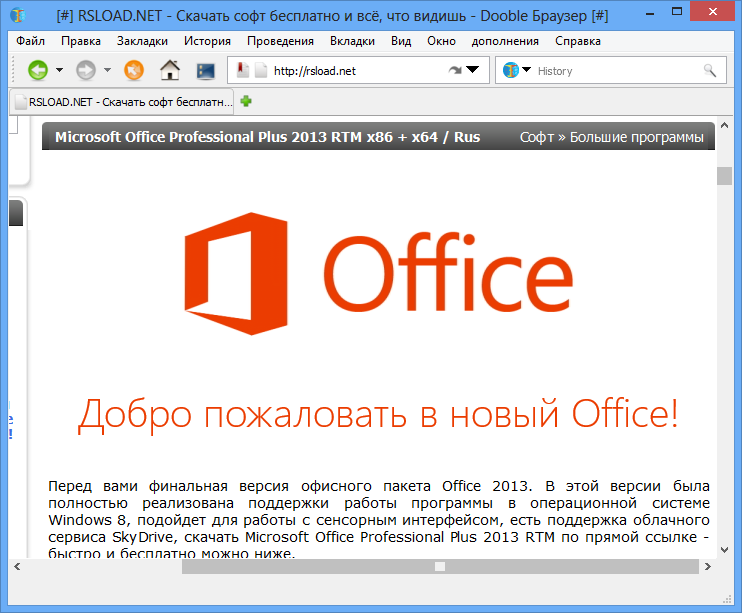
Task: Click the gray Forward arrow button
Action: coord(86,71)
